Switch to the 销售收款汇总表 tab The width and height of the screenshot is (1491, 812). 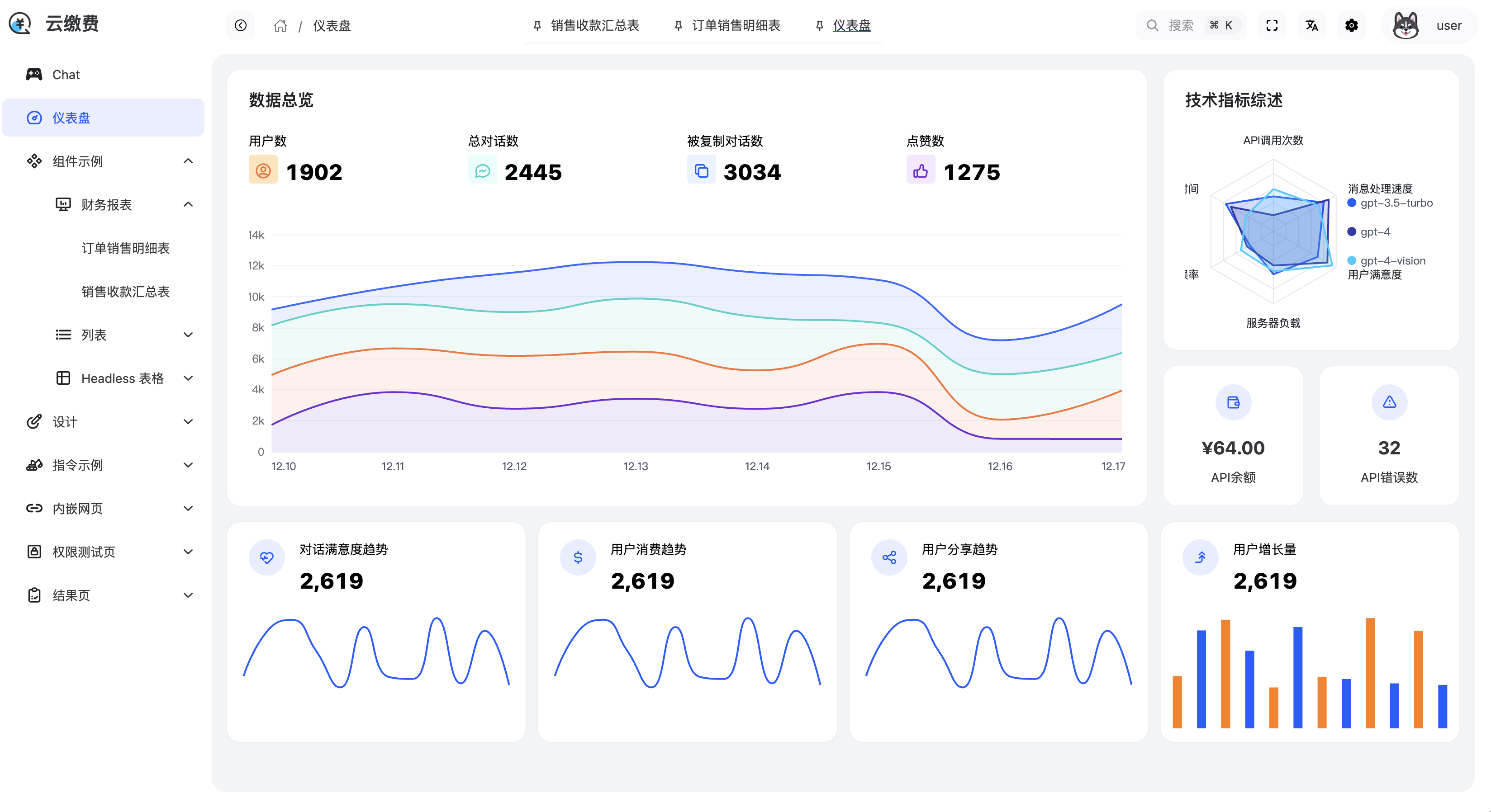[x=594, y=25]
